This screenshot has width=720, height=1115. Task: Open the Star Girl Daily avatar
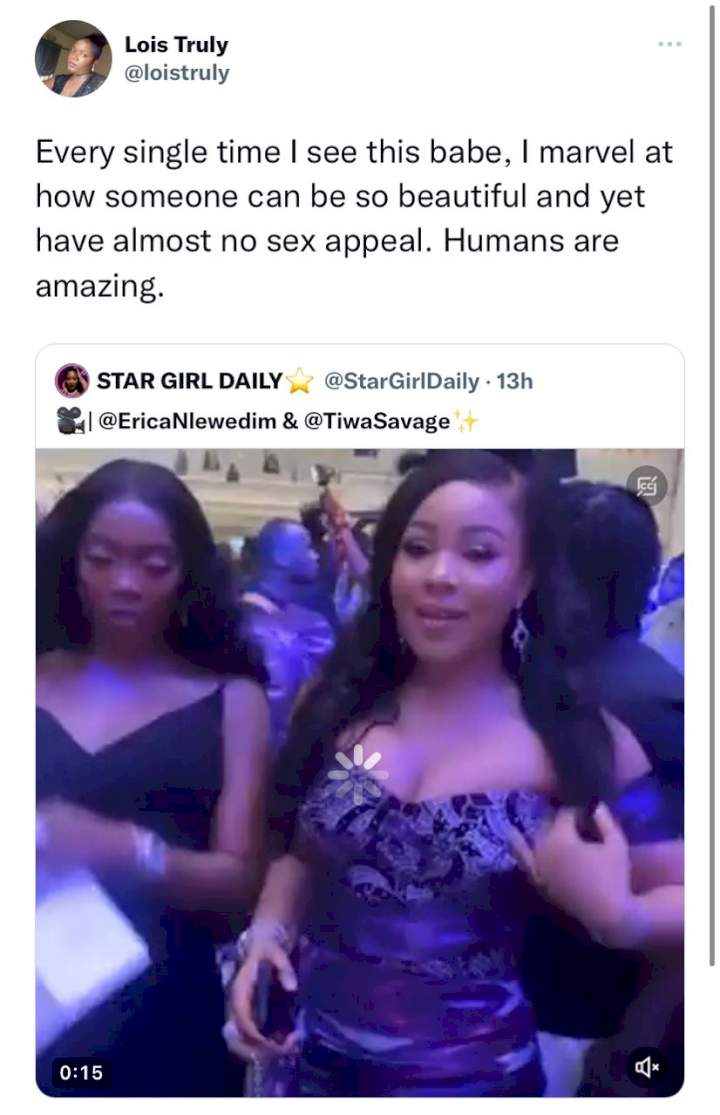(x=72, y=380)
